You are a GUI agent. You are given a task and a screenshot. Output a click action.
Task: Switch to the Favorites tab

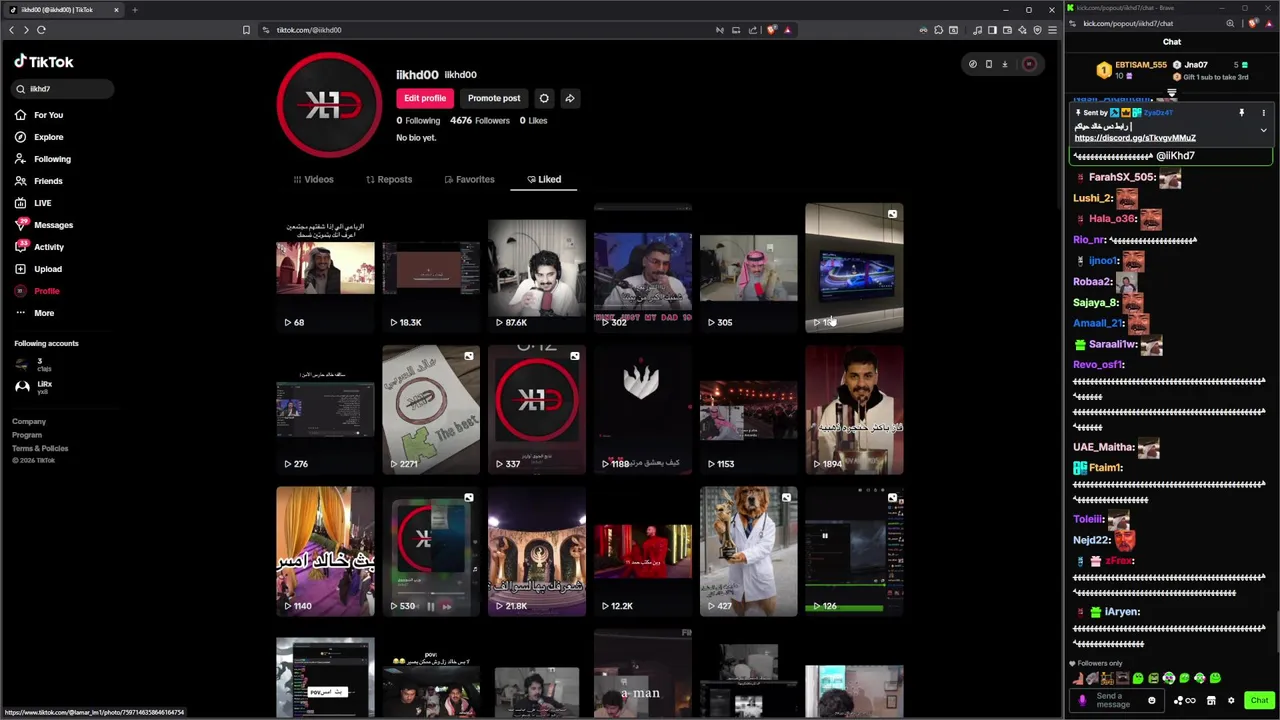pyautogui.click(x=469, y=180)
